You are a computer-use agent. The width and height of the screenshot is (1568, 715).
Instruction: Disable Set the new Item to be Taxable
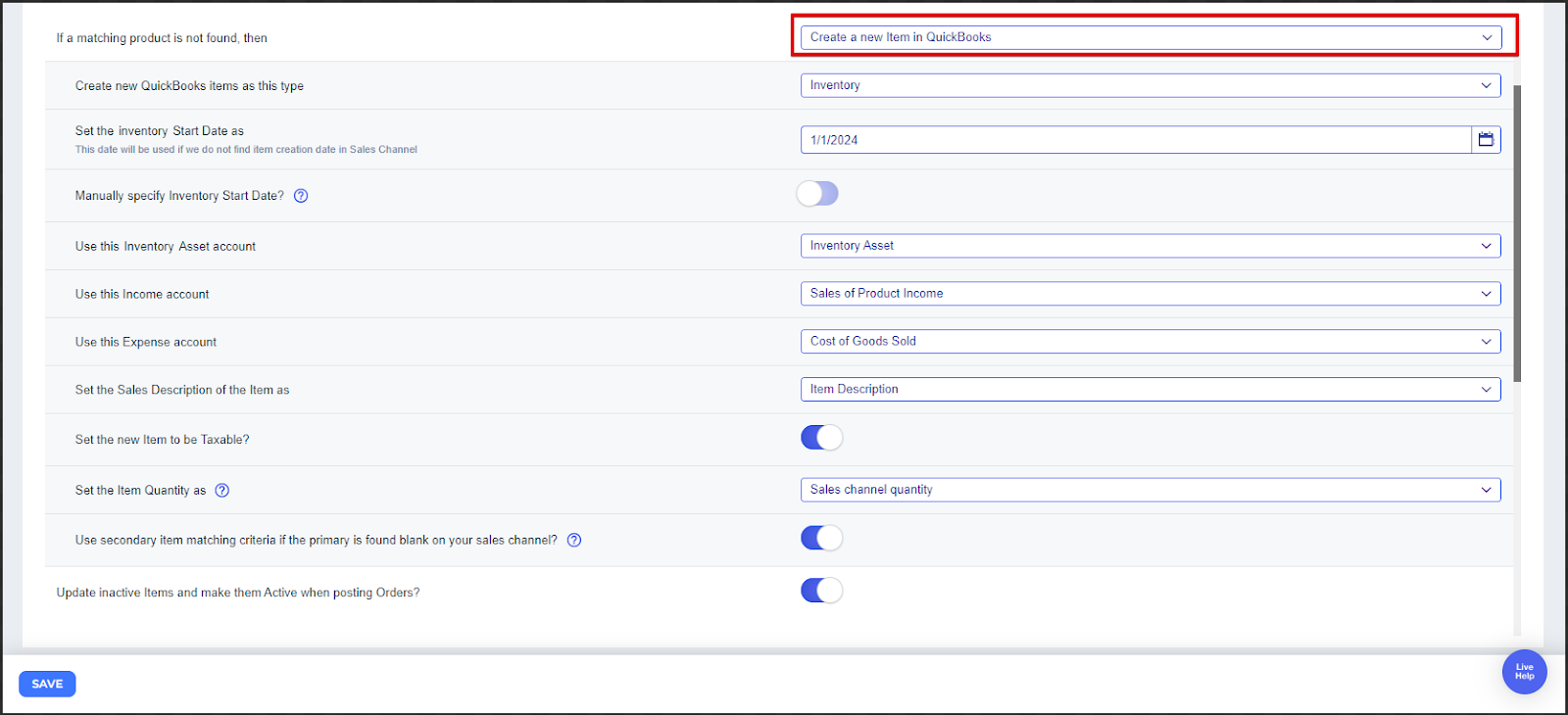[x=821, y=438]
